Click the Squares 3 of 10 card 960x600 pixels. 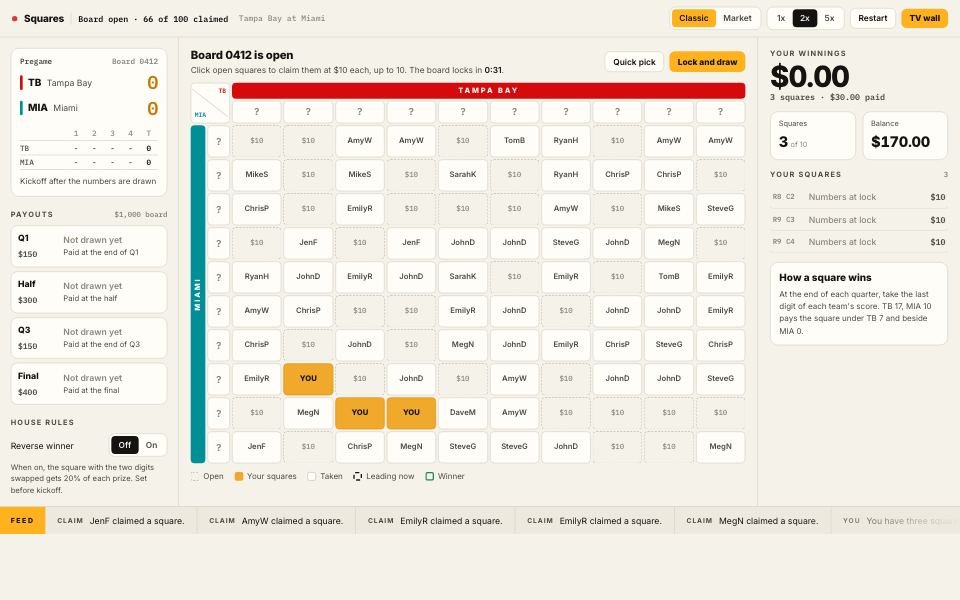point(812,135)
